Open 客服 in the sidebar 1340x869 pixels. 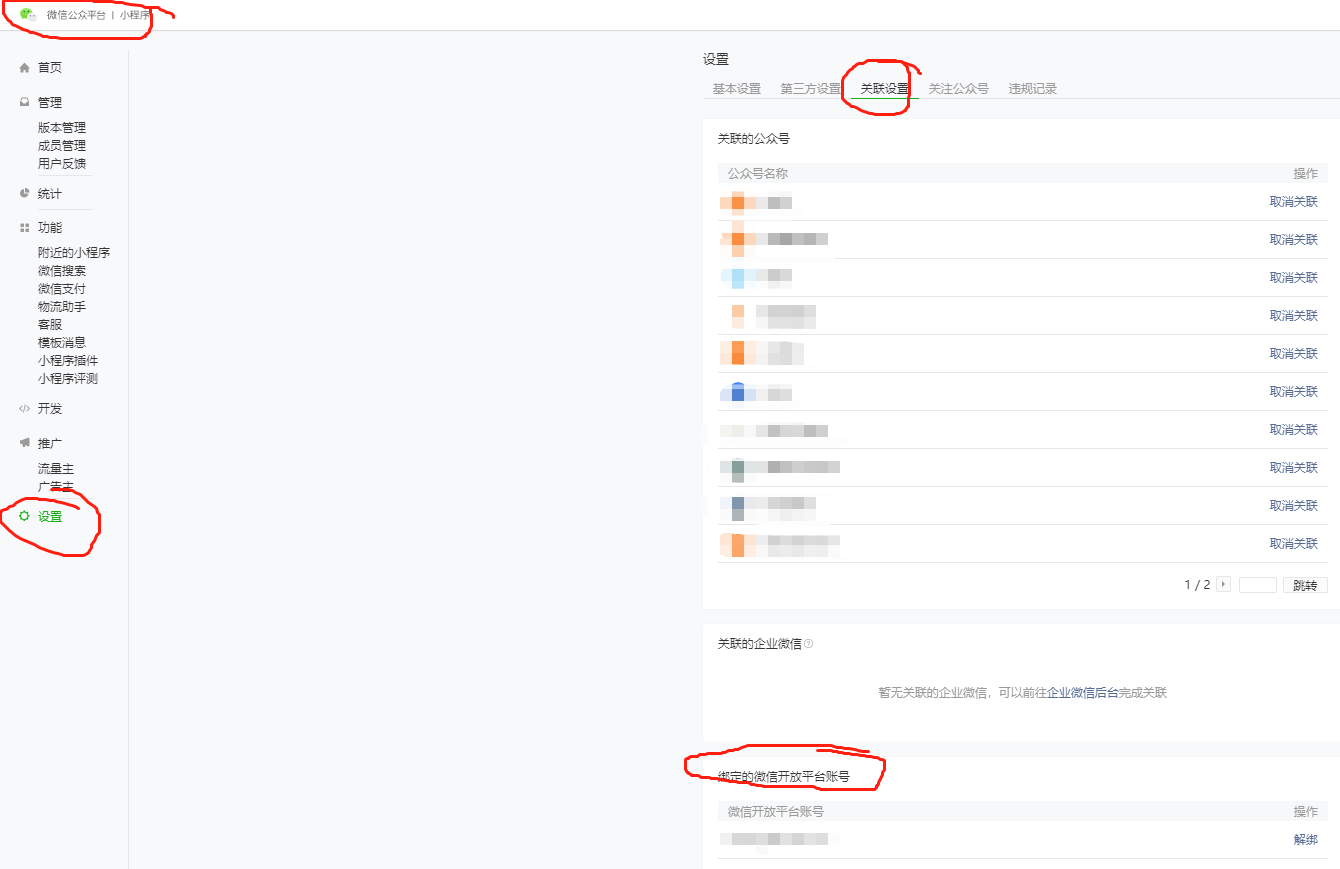point(50,325)
